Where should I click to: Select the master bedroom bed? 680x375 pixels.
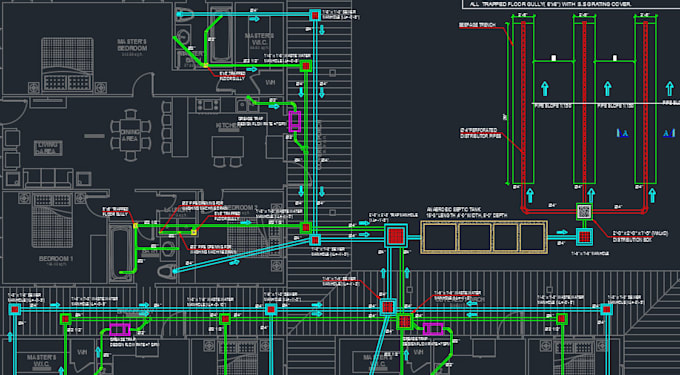(67, 65)
